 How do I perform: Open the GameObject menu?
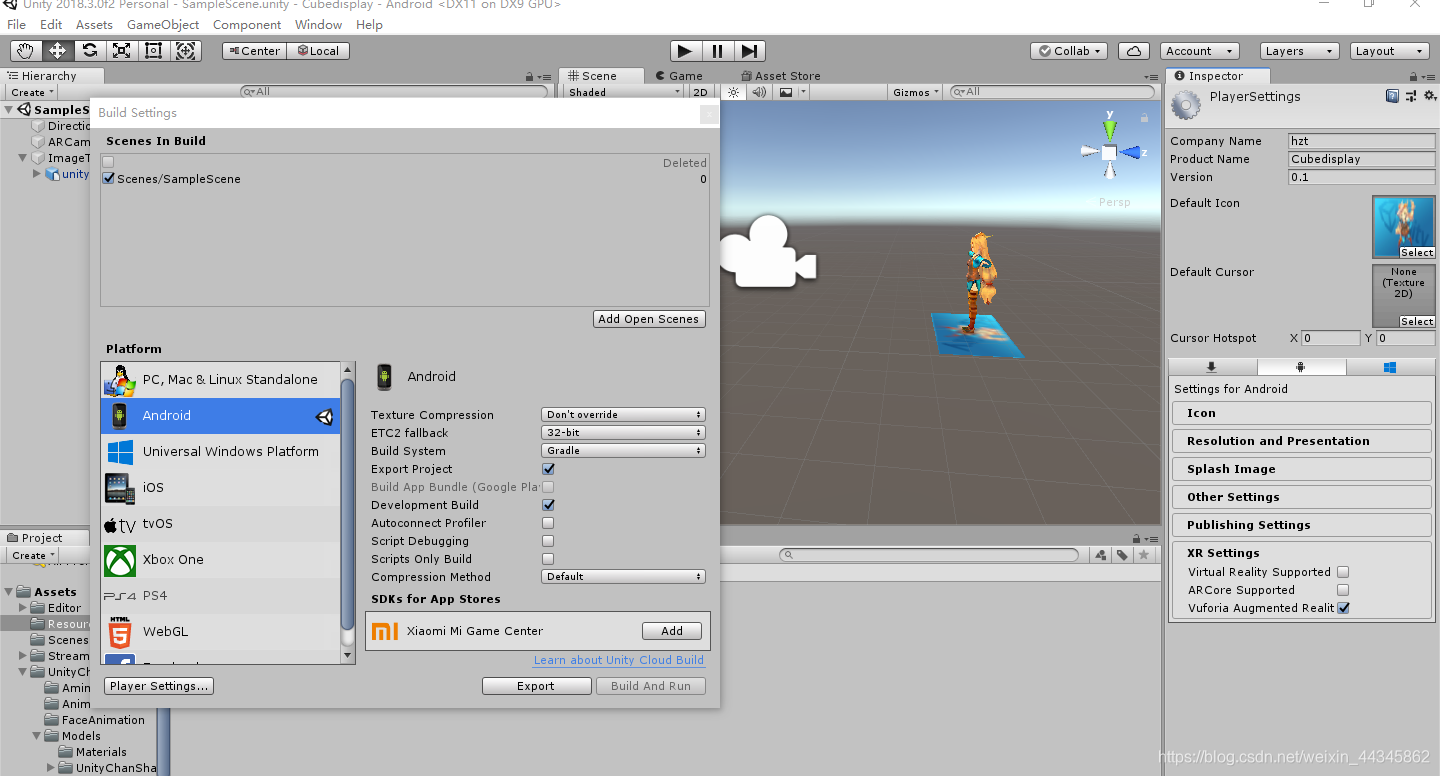click(163, 24)
